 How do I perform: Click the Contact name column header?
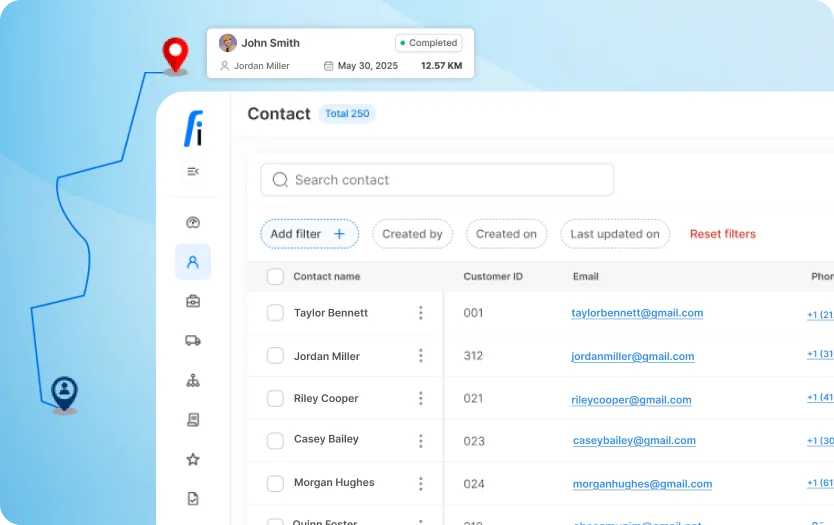[327, 277]
